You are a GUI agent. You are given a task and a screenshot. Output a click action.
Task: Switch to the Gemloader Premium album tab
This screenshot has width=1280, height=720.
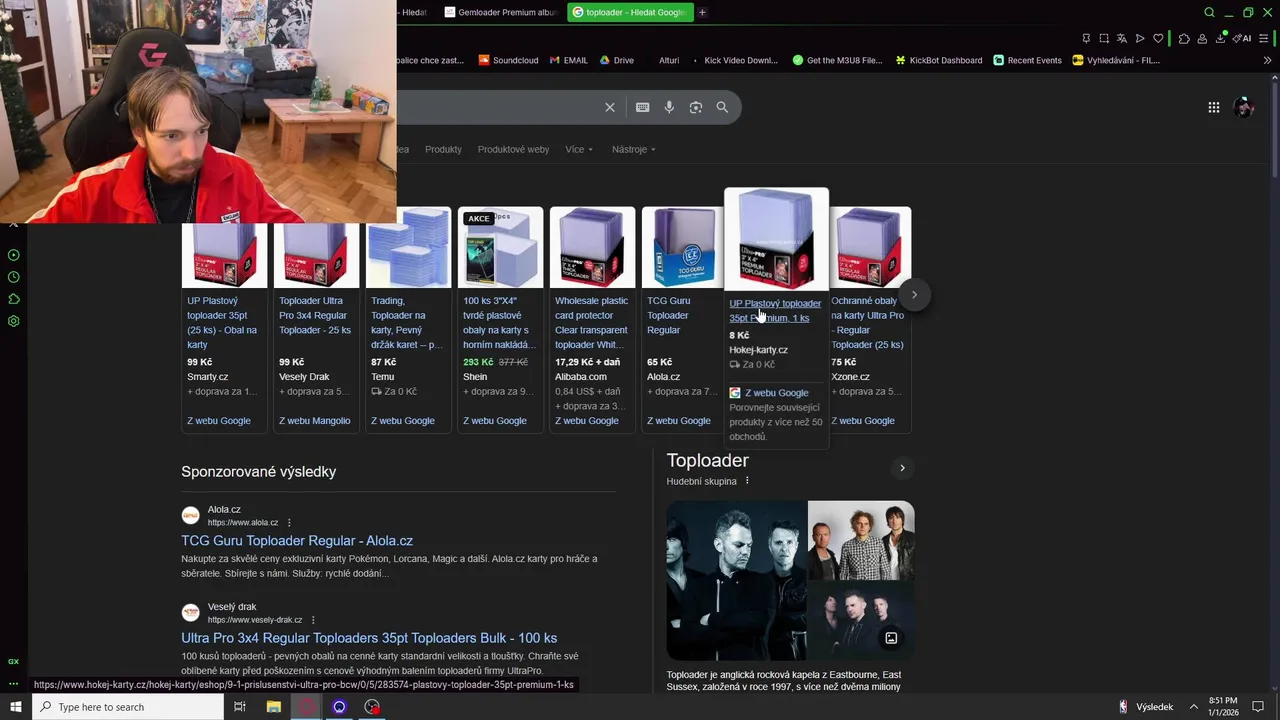coord(500,12)
